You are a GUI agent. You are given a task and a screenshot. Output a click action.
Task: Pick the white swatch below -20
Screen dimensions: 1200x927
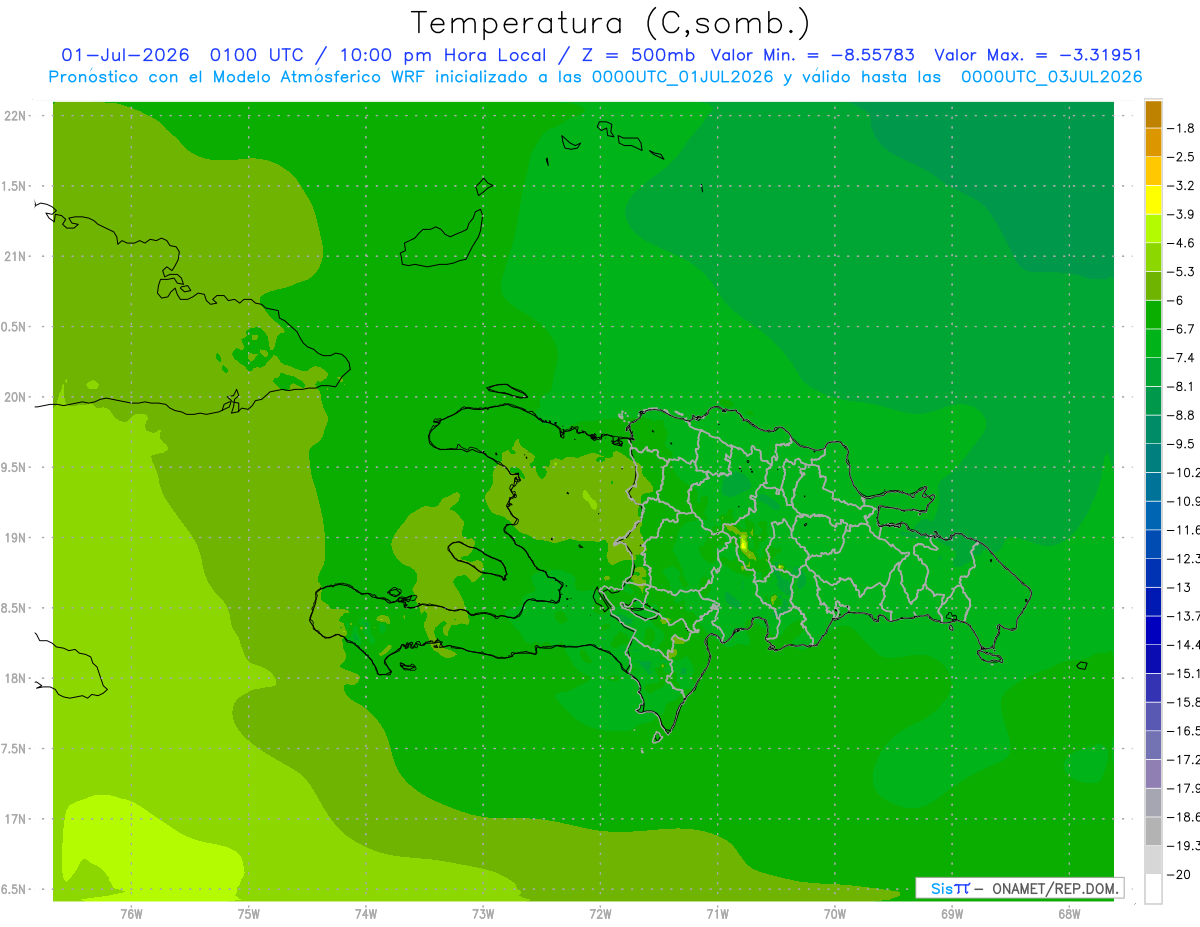1153,889
